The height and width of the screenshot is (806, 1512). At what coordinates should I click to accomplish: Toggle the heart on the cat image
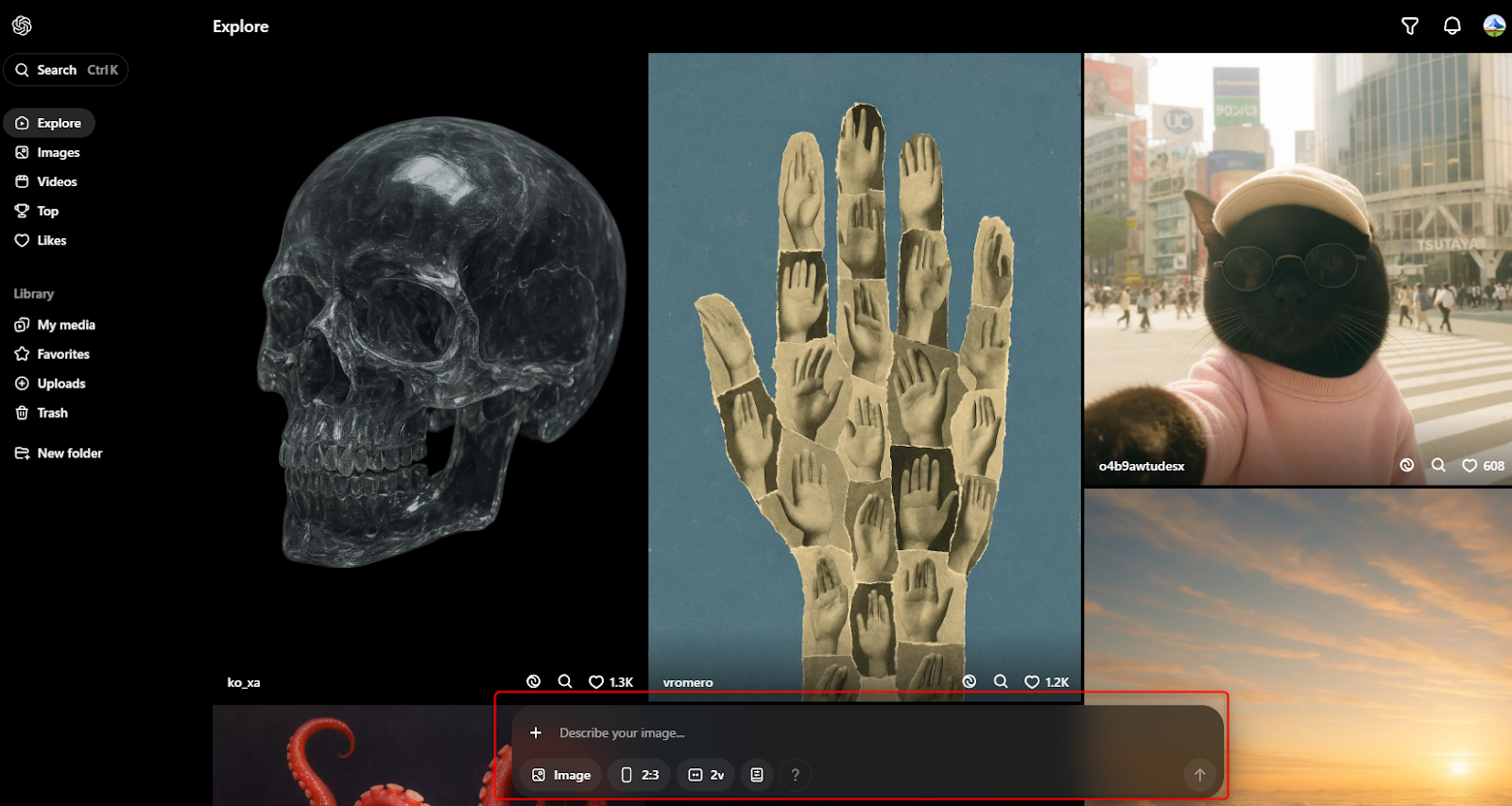coord(1469,466)
